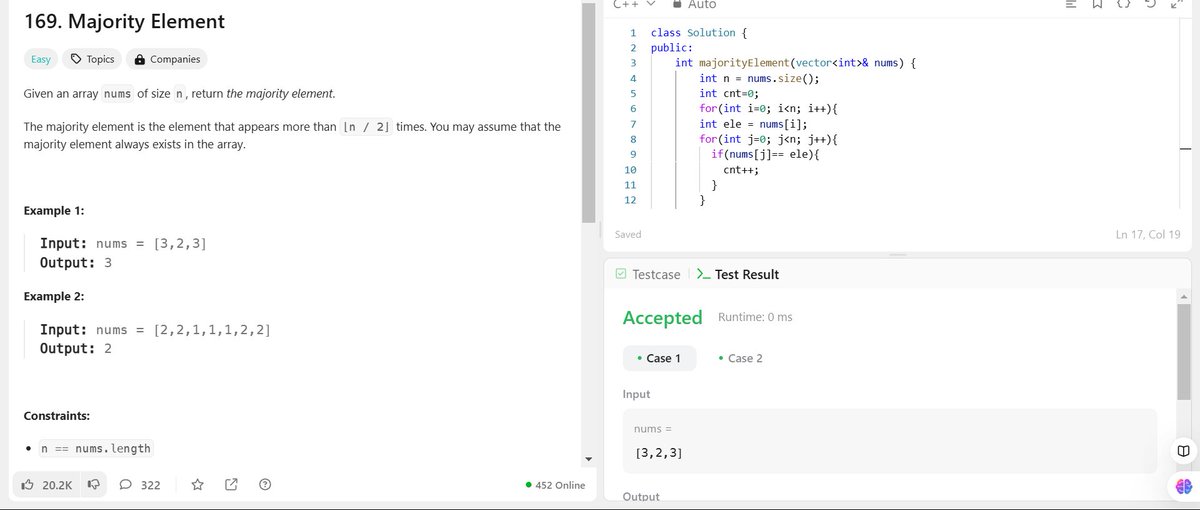Bookmark the code in the editor toolbar
Screen dimensions: 1200x510
click(1099, 5)
